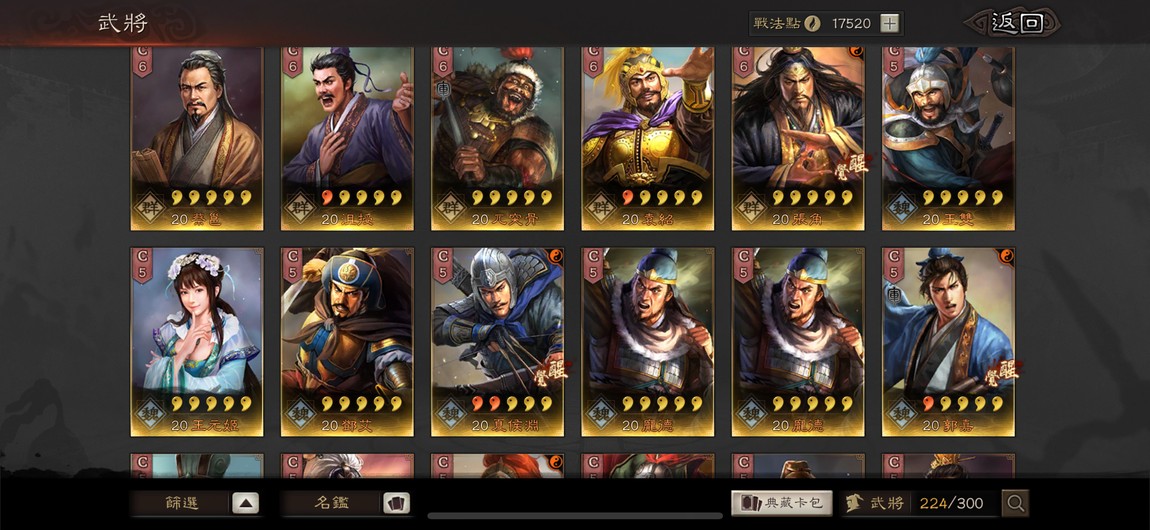Tap the plus icon beside 戰法點

pos(889,23)
